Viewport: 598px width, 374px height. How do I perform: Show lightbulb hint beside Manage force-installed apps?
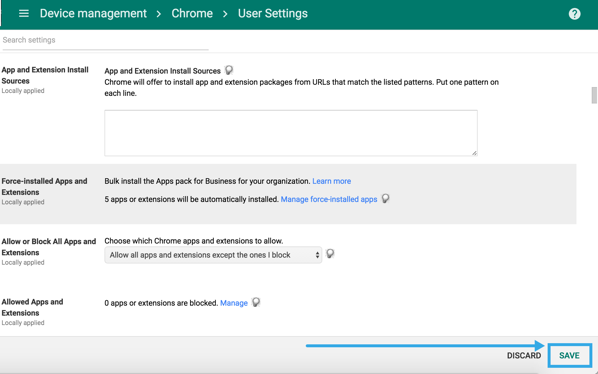(x=386, y=199)
